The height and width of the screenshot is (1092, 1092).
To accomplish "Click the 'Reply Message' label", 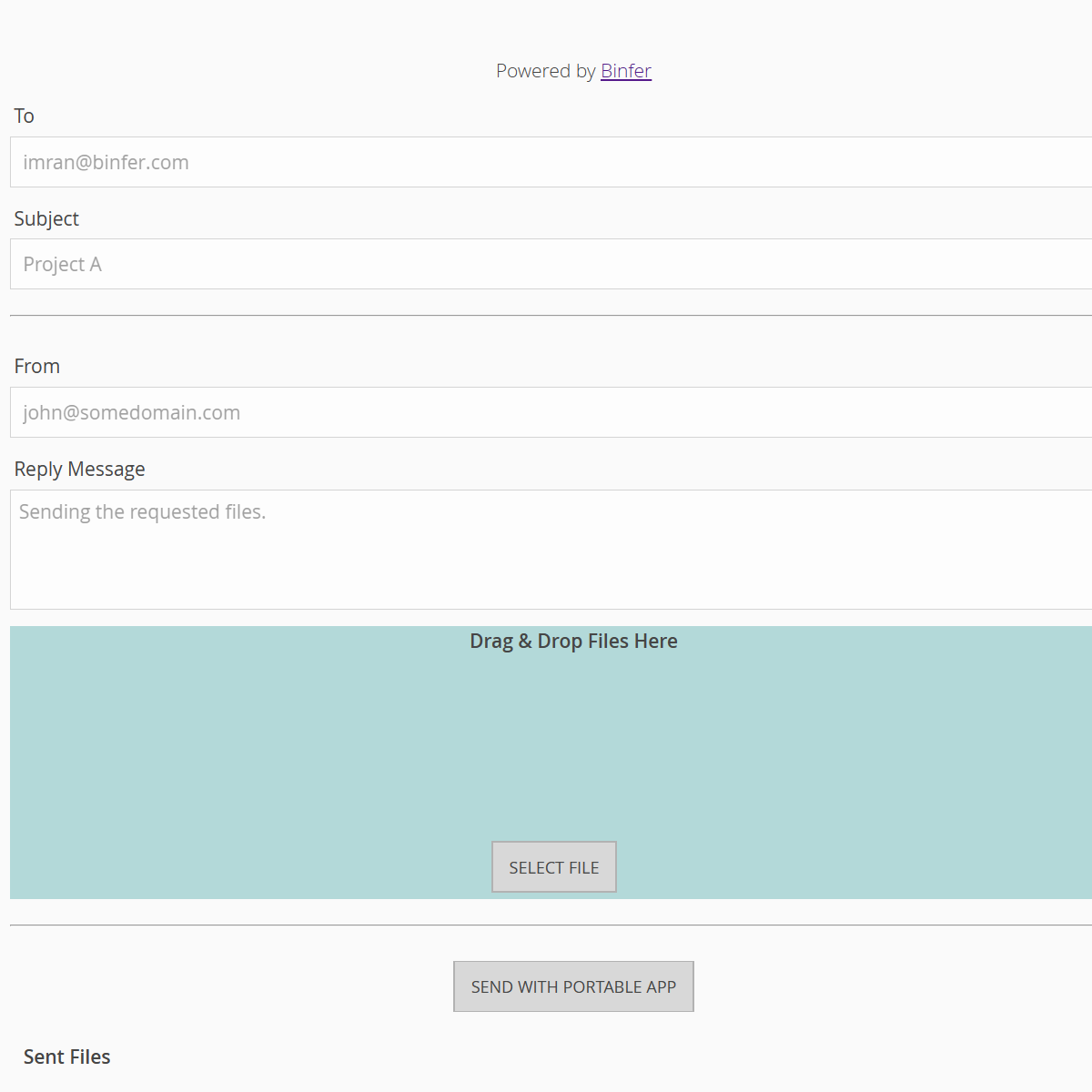I will point(80,470).
